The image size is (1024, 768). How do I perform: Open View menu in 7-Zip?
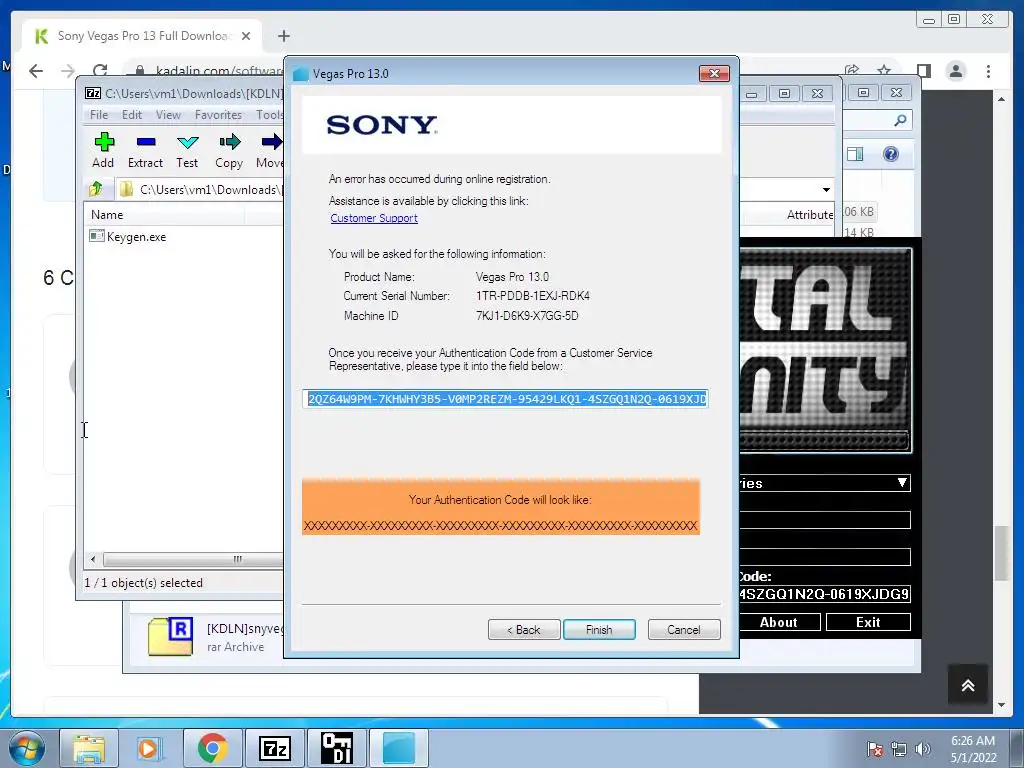(x=168, y=115)
